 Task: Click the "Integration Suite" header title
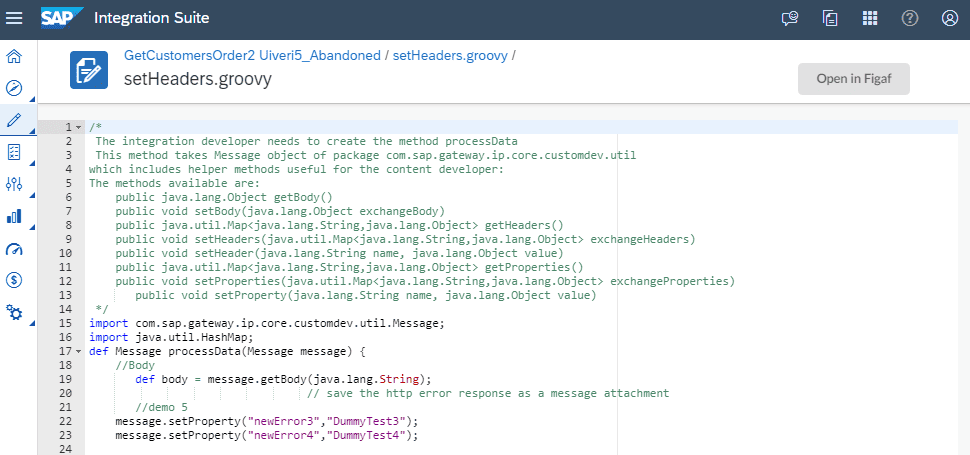coord(152,19)
